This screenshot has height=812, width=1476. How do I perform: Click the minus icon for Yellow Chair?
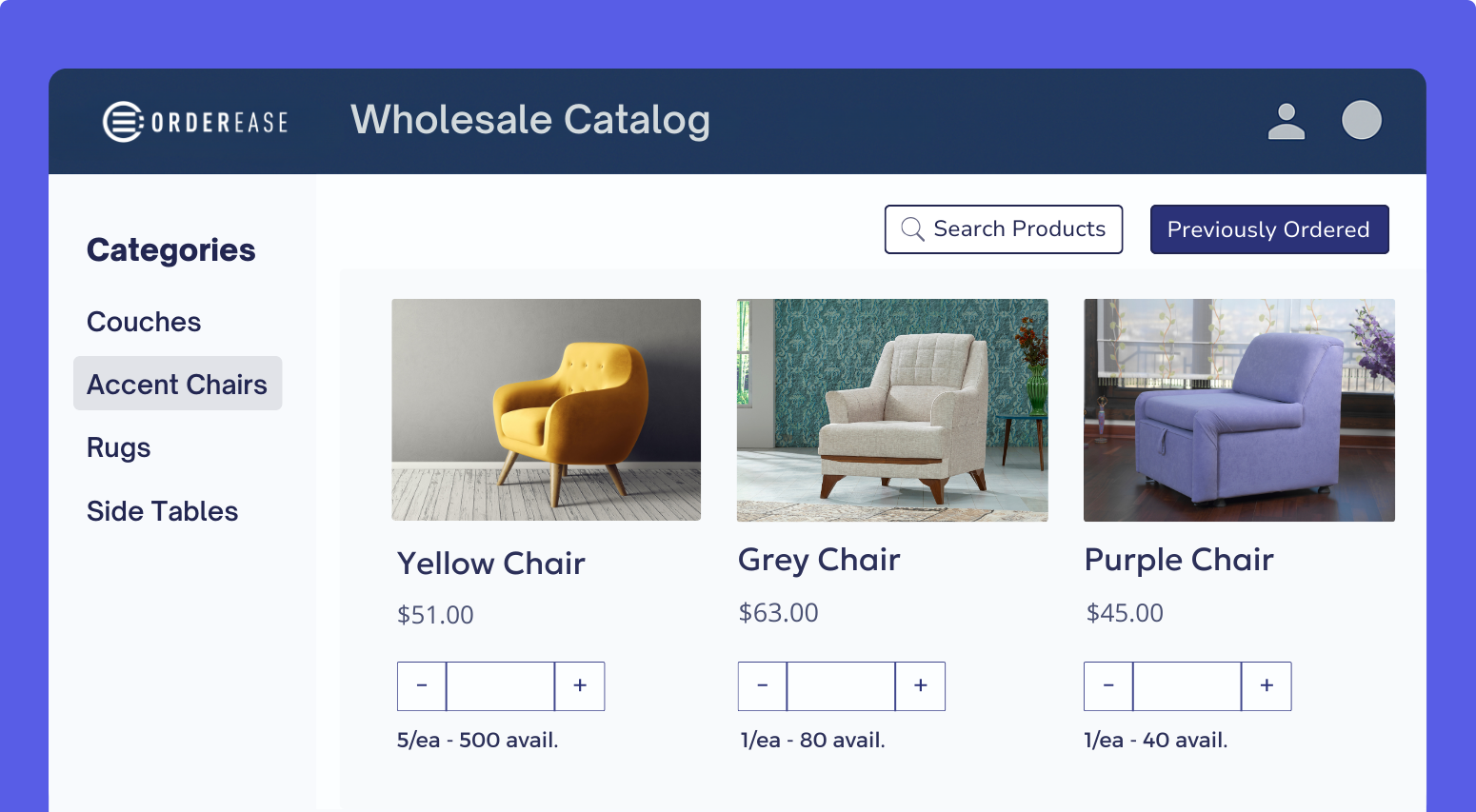coord(422,685)
